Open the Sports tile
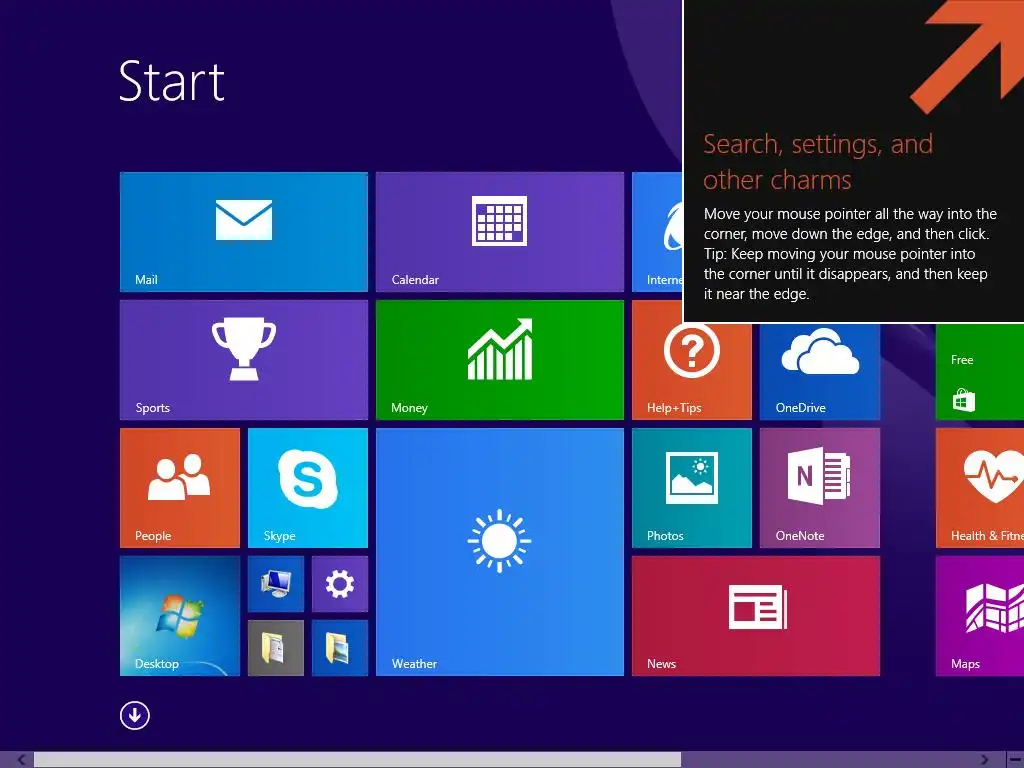Viewport: 1024px width, 768px height. pos(244,360)
